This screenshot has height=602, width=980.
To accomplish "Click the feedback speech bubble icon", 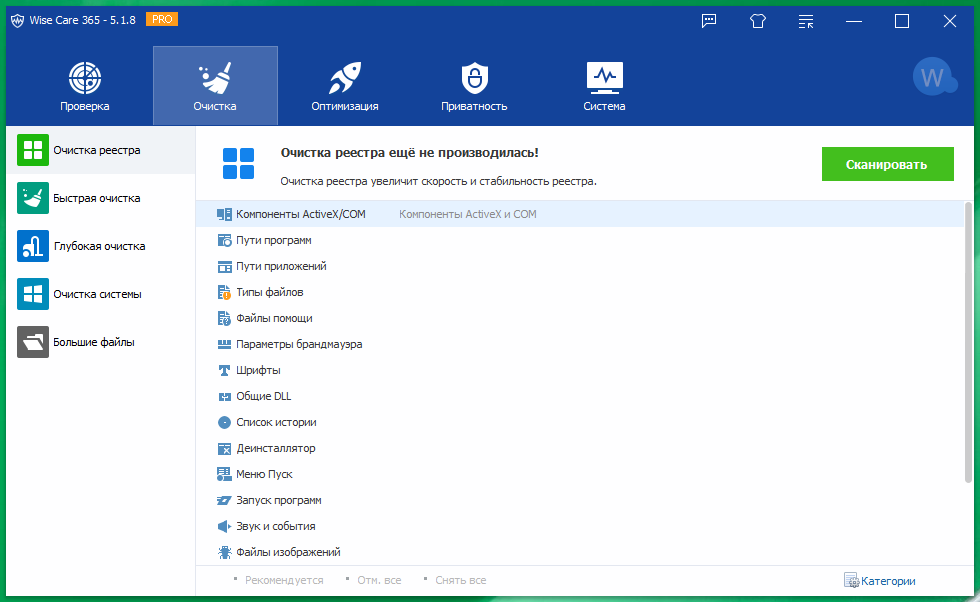I will click(709, 20).
